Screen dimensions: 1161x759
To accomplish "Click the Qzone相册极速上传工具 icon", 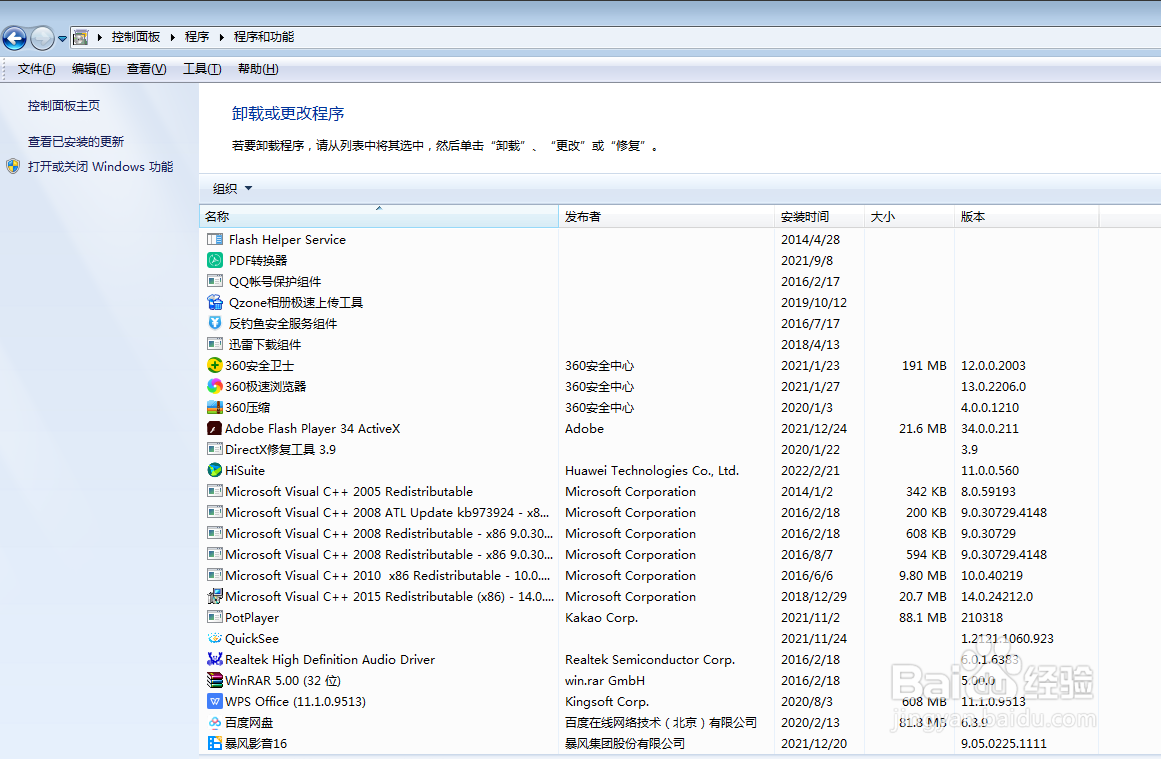I will tap(215, 302).
